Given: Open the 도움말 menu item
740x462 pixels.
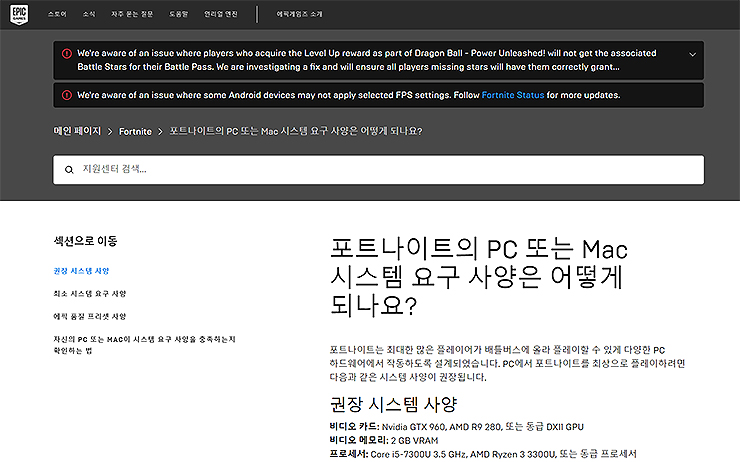Looking at the screenshot, I should tap(178, 14).
